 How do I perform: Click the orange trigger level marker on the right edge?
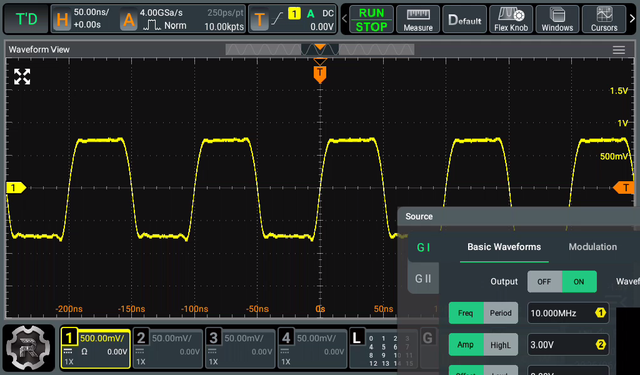[x=623, y=188]
